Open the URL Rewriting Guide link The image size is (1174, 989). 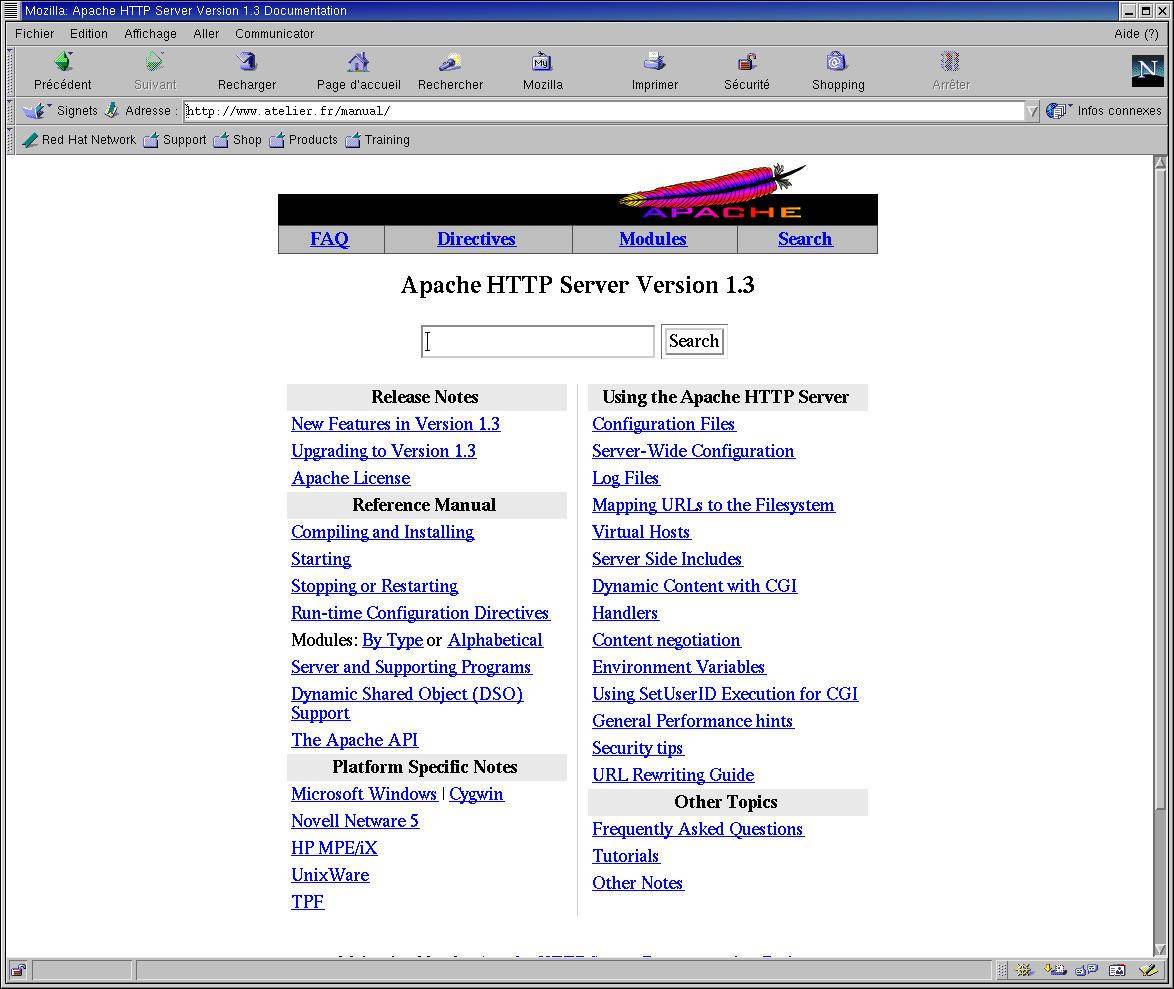[673, 775]
